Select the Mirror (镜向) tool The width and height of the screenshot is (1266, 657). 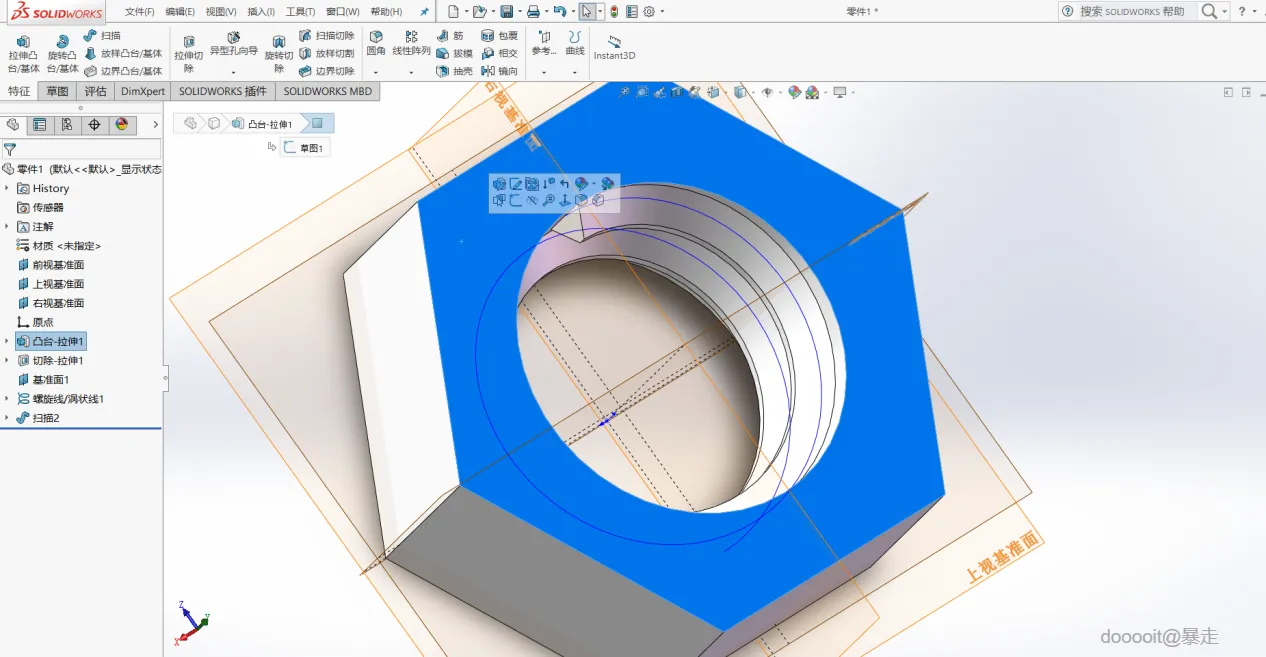pos(500,71)
